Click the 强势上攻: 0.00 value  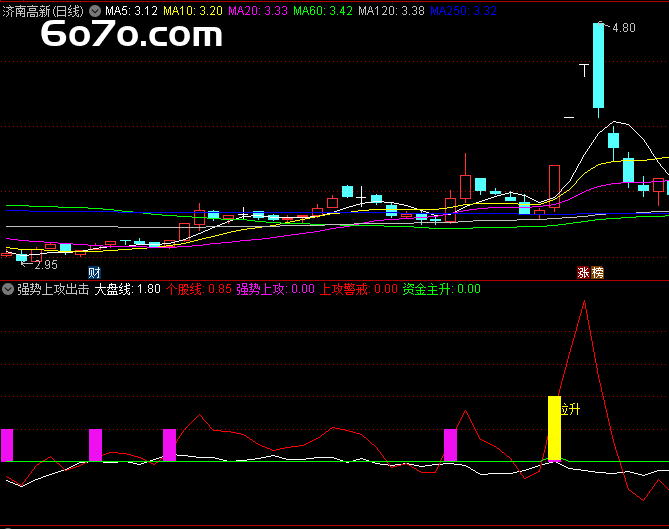(276, 289)
